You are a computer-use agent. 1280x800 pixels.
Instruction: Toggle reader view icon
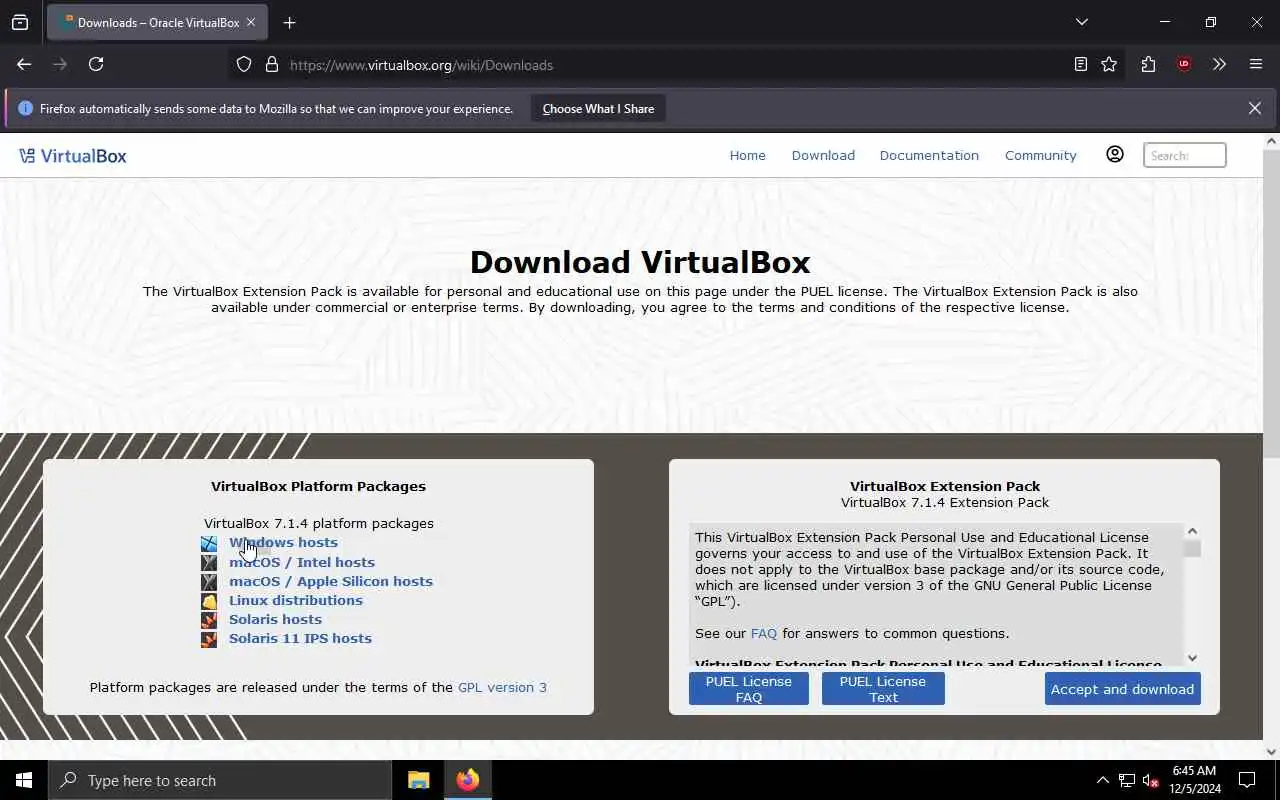point(1080,65)
